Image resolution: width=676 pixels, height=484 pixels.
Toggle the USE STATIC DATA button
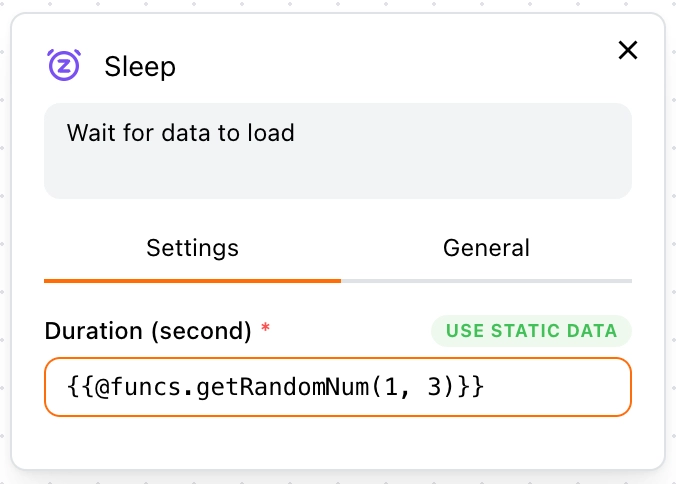531,331
